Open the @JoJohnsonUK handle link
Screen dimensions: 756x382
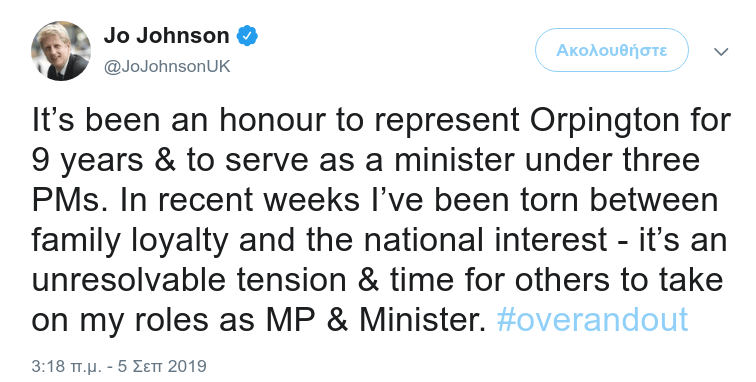point(167,66)
